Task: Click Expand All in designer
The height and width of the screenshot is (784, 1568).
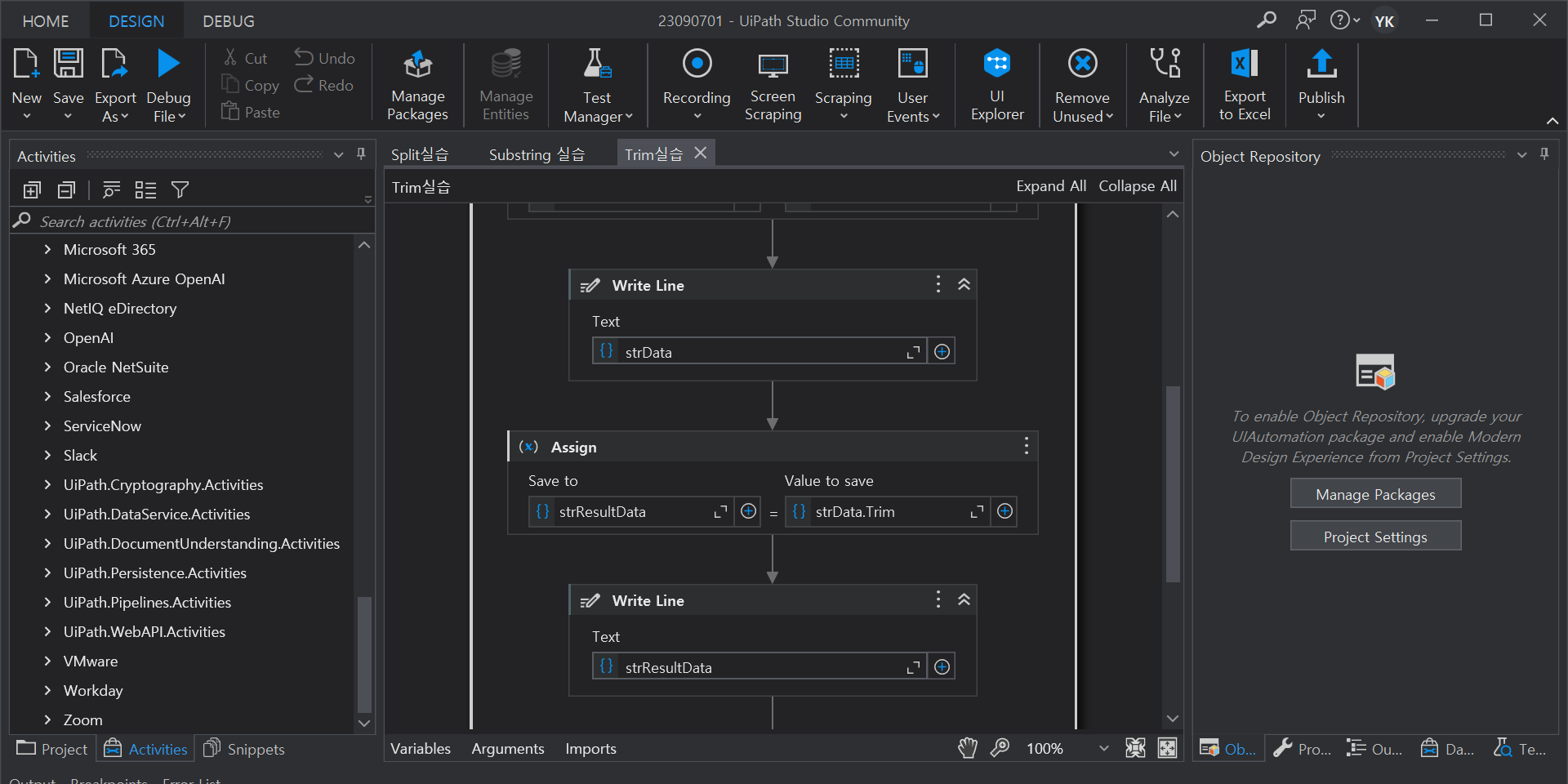Action: (1051, 186)
